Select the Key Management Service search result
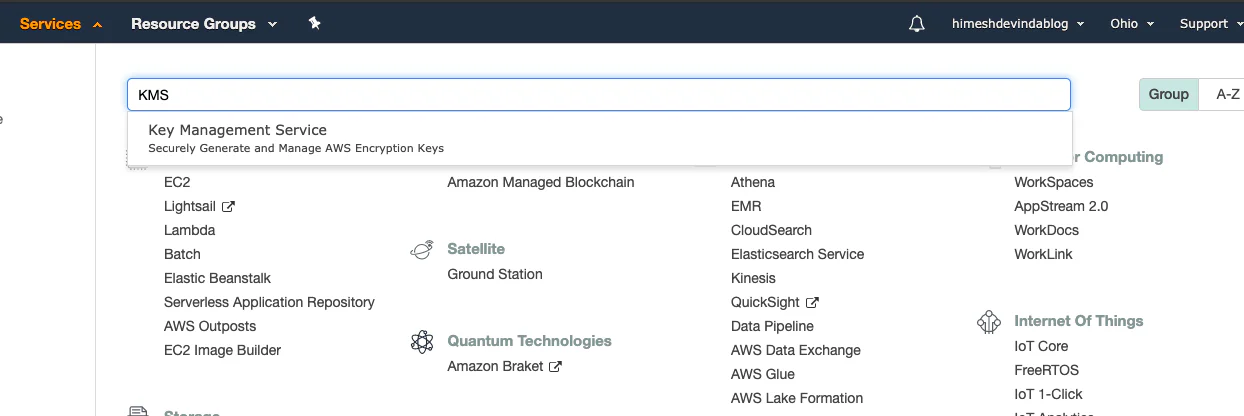The image size is (1244, 416). (x=600, y=138)
